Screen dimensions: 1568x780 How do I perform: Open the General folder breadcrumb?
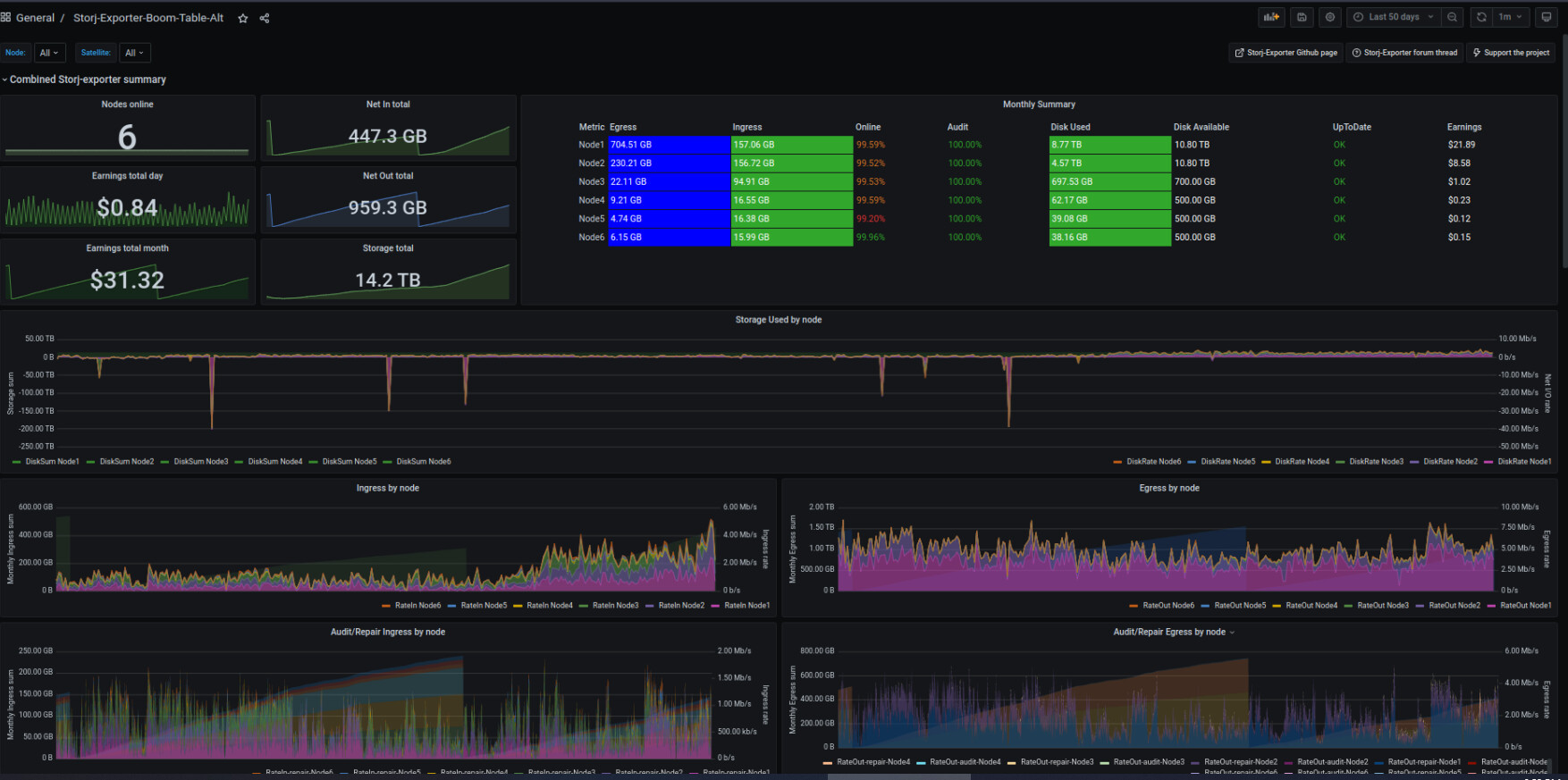pyautogui.click(x=35, y=18)
